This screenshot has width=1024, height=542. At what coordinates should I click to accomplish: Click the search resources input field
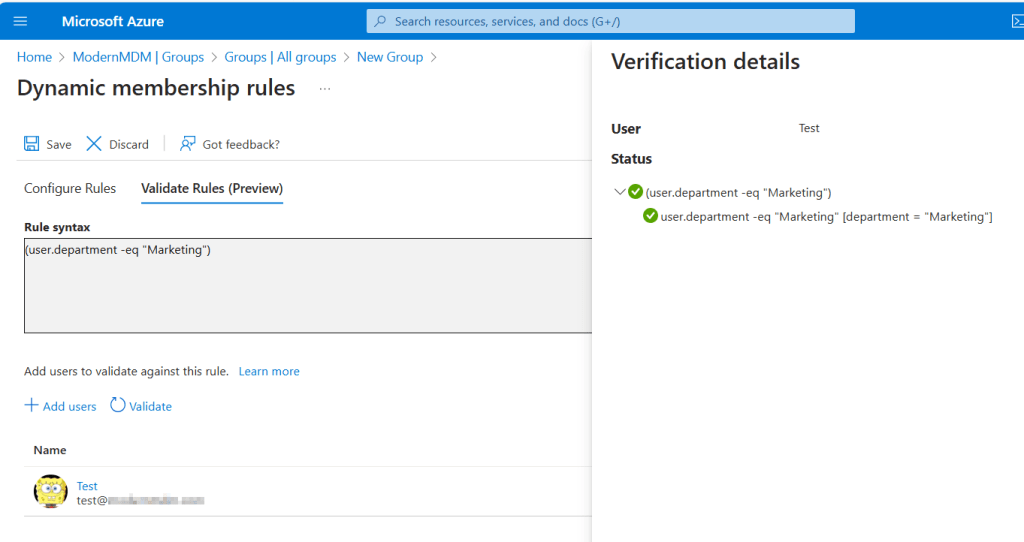pyautogui.click(x=610, y=21)
